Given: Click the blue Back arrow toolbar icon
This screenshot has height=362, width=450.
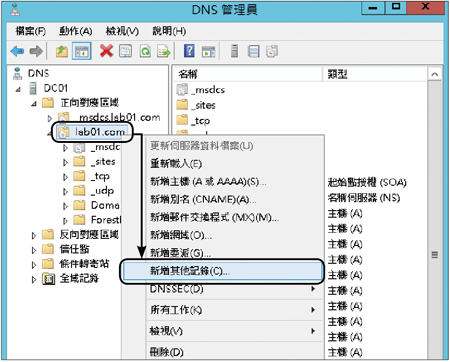Looking at the screenshot, I should tap(17, 51).
